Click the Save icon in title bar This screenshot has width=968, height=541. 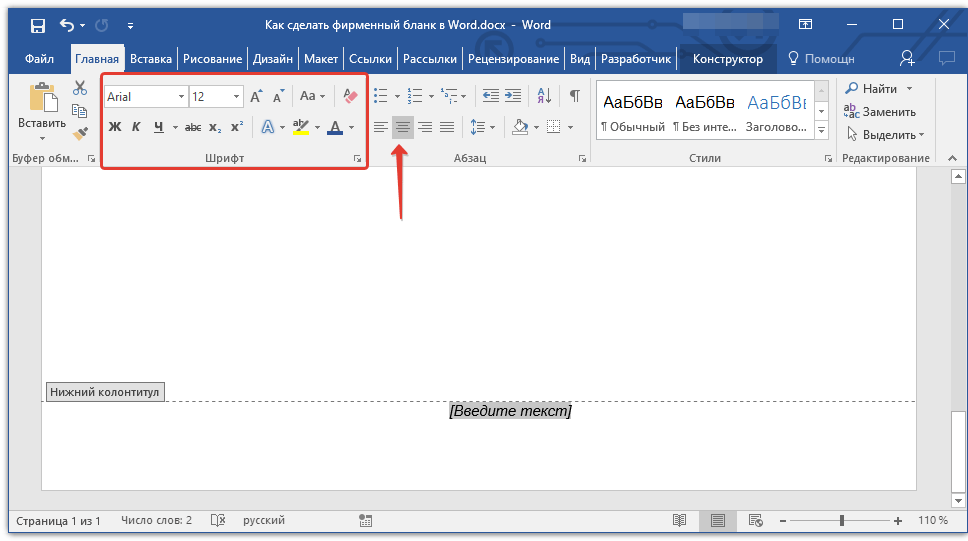[x=37, y=25]
